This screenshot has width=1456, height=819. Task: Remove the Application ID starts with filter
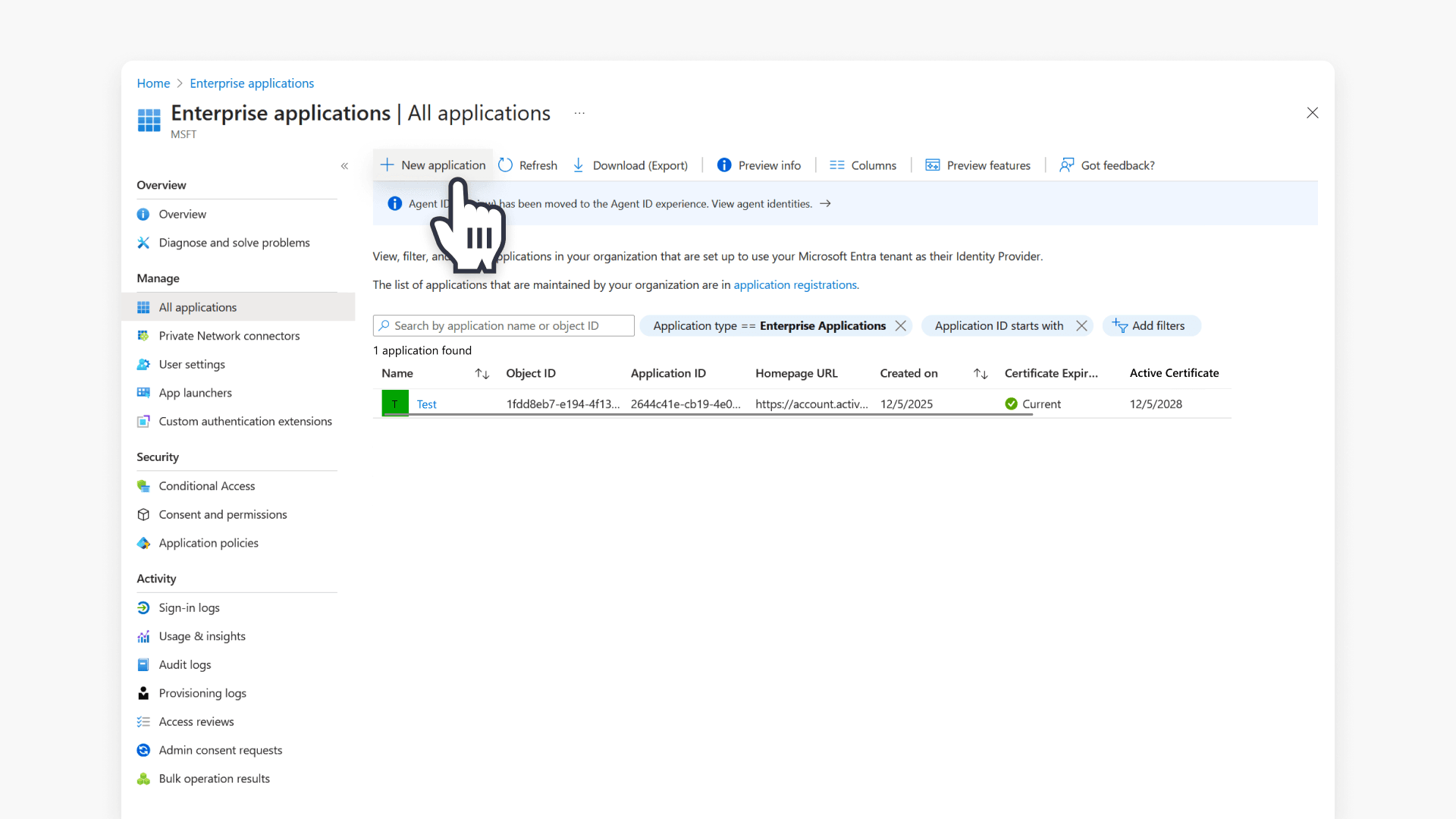(x=1081, y=325)
